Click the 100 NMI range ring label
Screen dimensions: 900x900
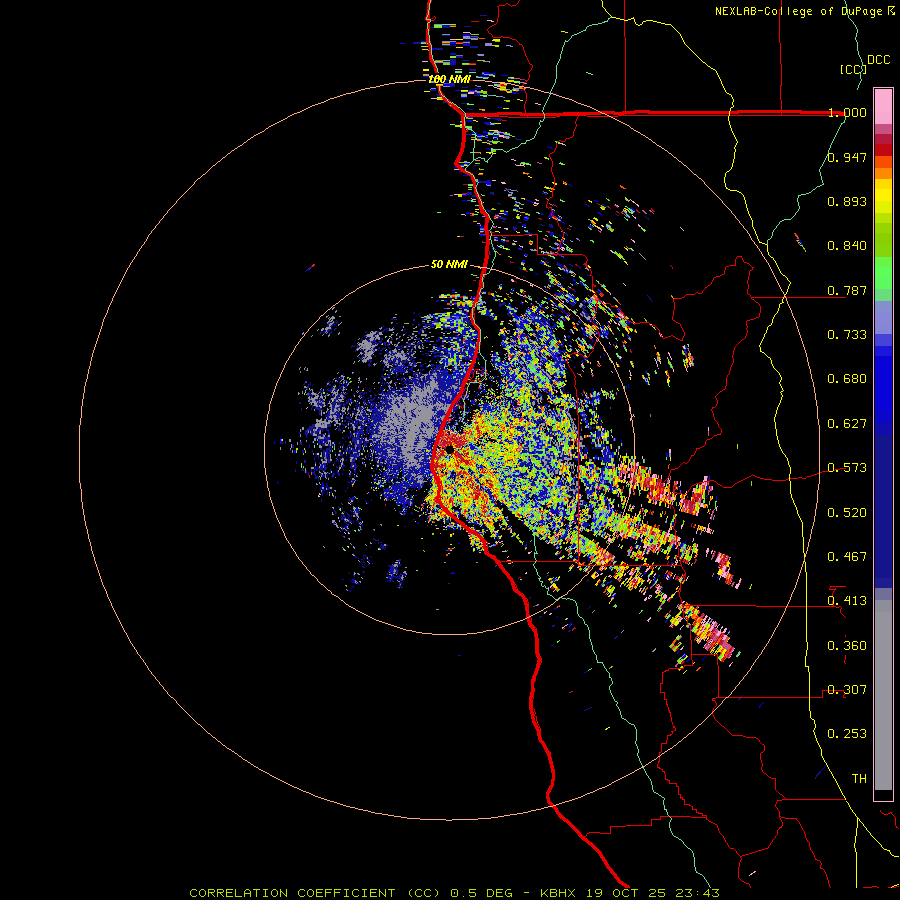[449, 79]
